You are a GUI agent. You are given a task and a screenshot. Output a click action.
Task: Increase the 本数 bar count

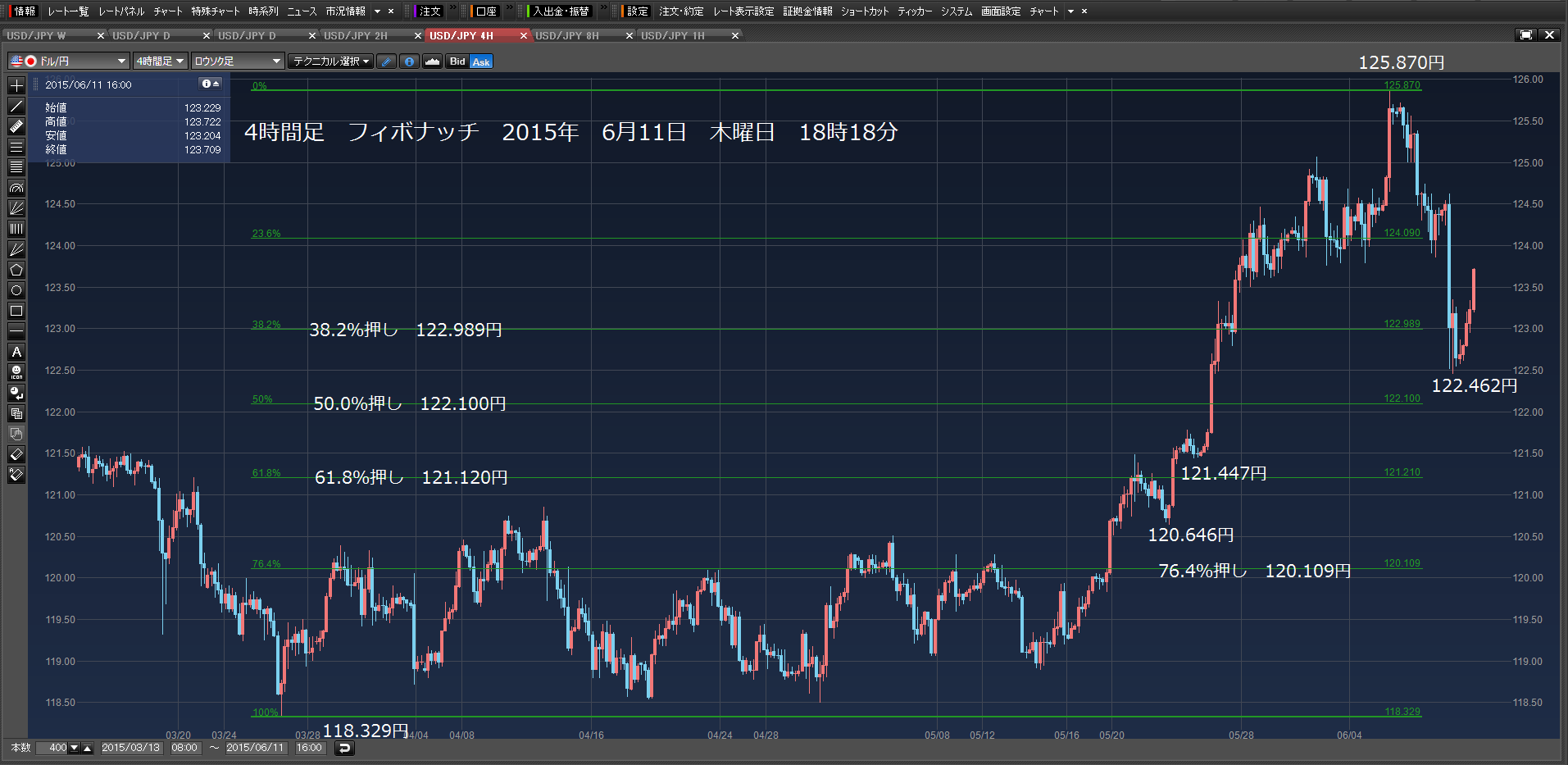click(88, 748)
